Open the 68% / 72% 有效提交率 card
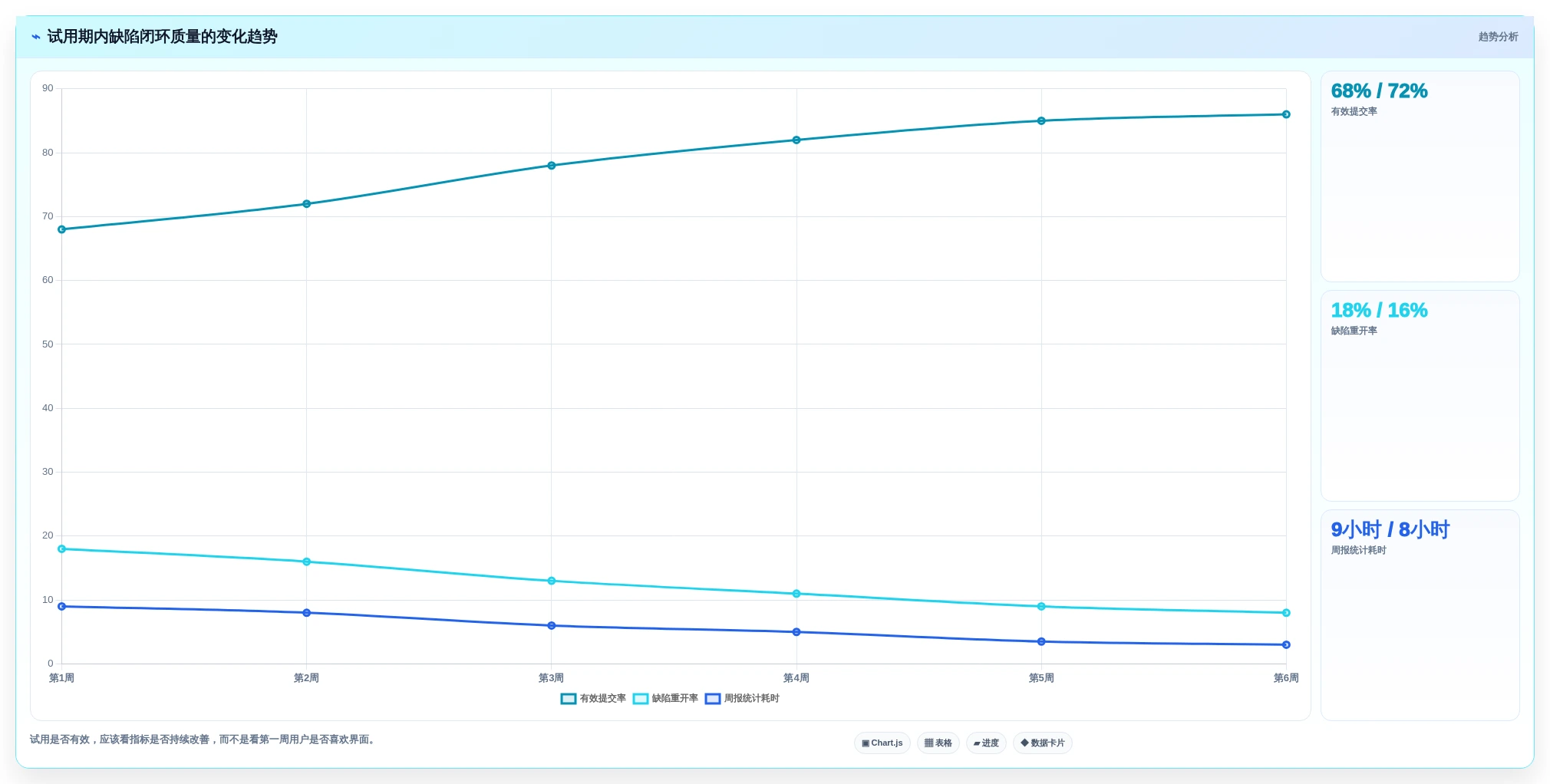Viewport: 1550px width, 784px height. pyautogui.click(x=1420, y=176)
